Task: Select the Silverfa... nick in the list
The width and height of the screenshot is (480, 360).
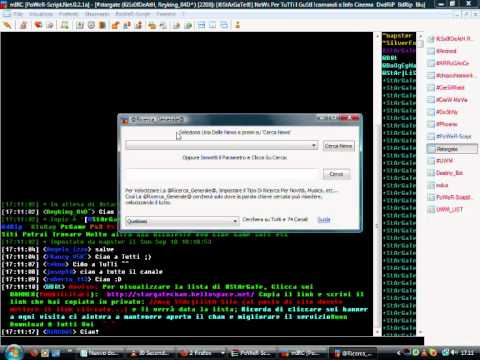Action: (399, 43)
